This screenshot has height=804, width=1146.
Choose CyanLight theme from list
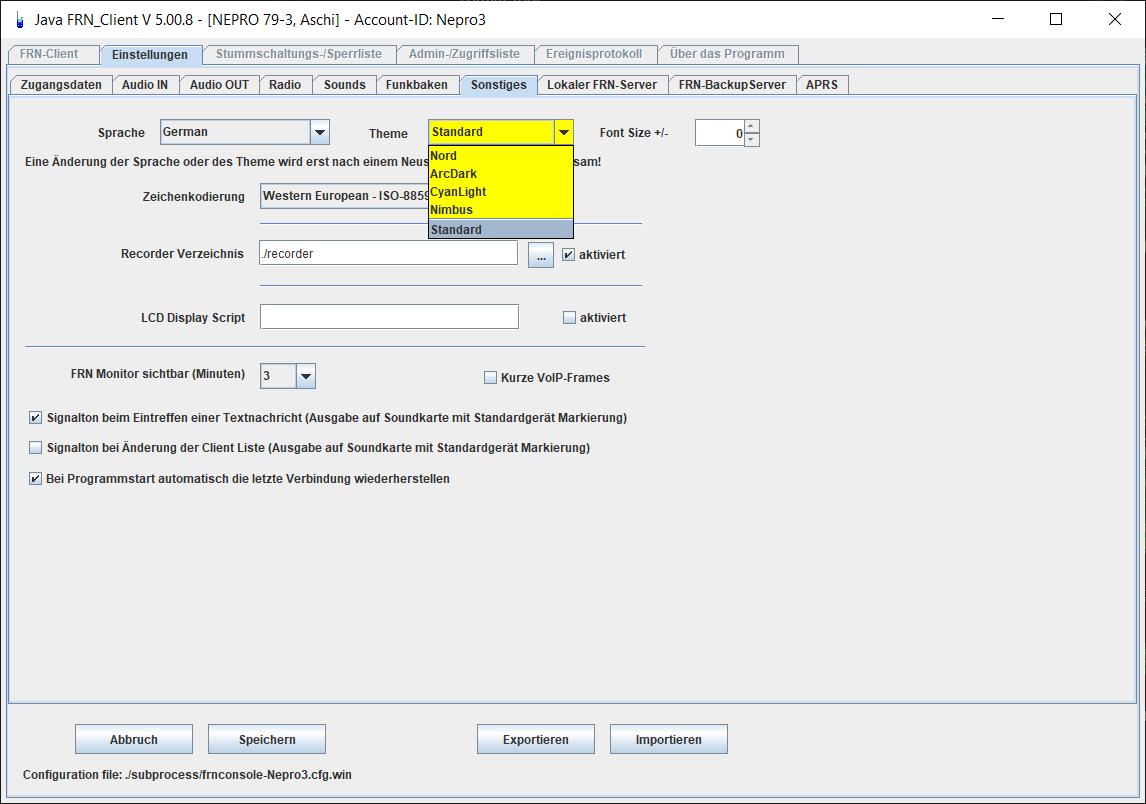coord(501,191)
